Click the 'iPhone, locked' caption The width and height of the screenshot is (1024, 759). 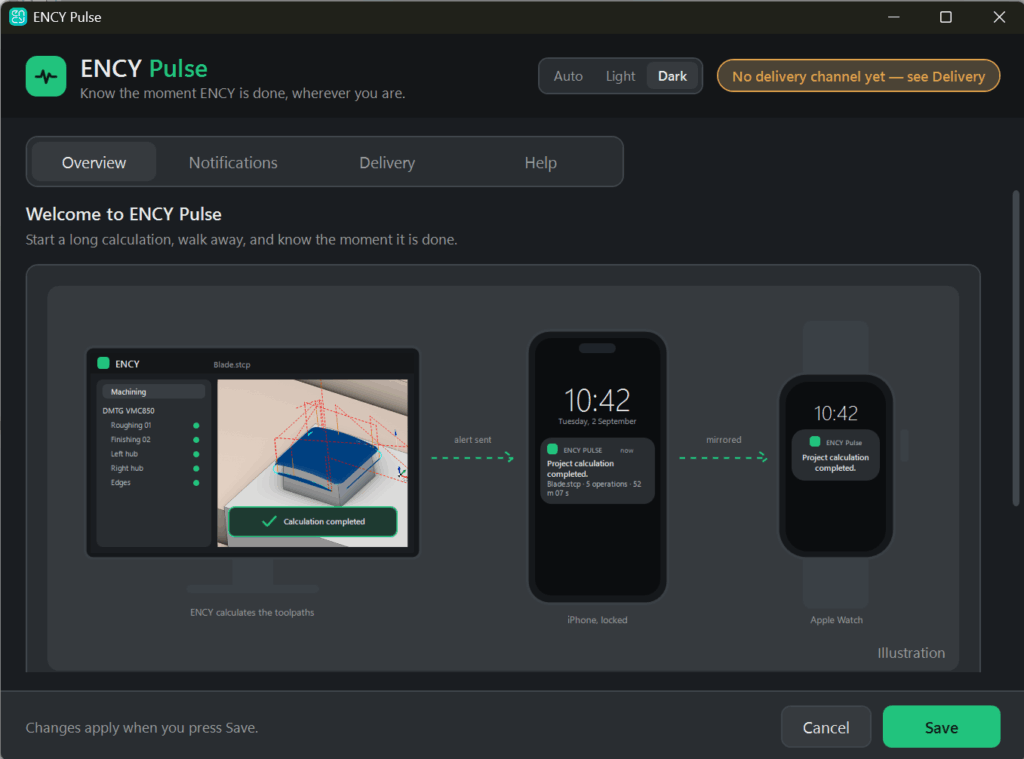[597, 620]
